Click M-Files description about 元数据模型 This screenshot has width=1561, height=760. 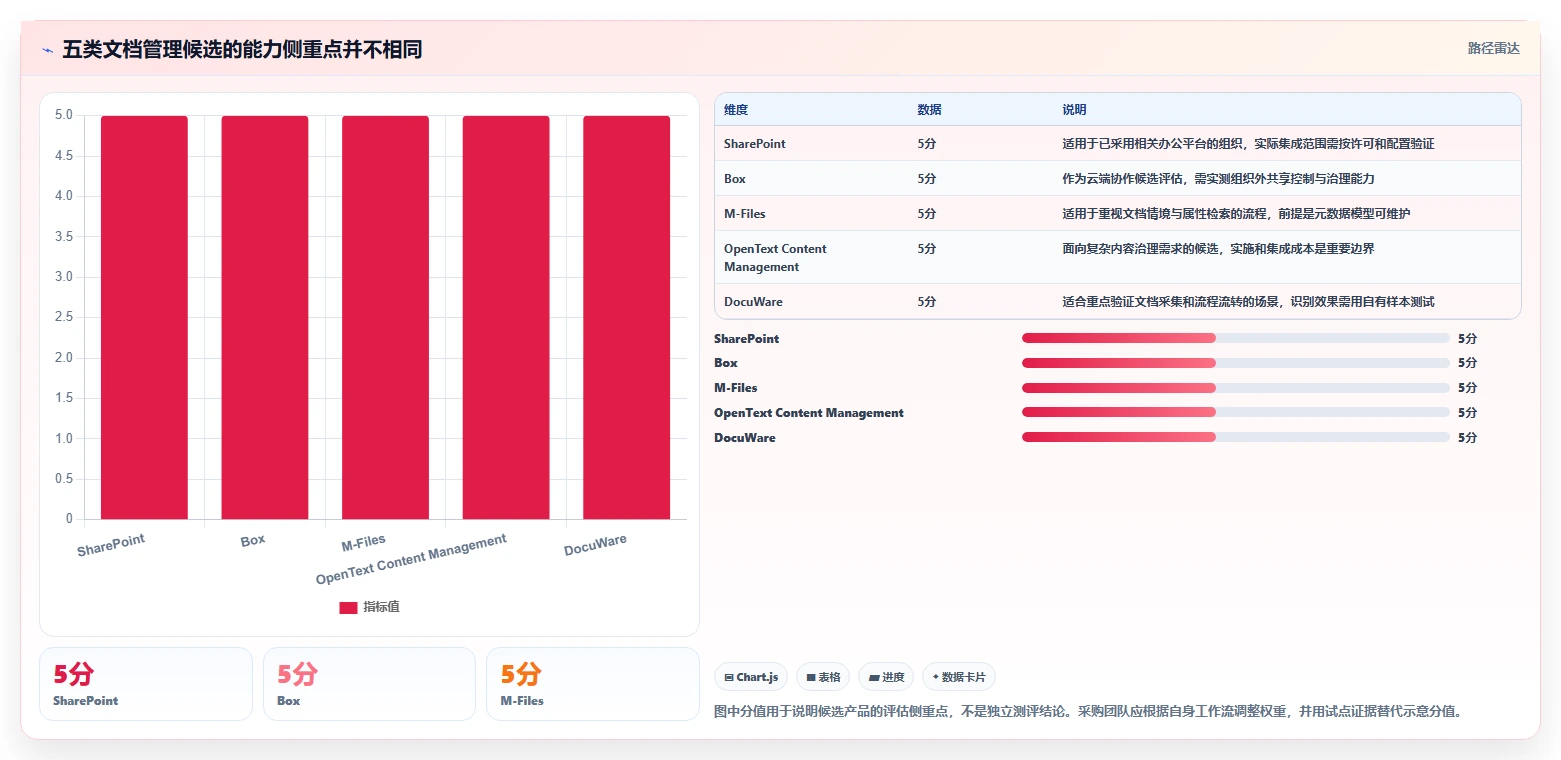click(x=1236, y=214)
